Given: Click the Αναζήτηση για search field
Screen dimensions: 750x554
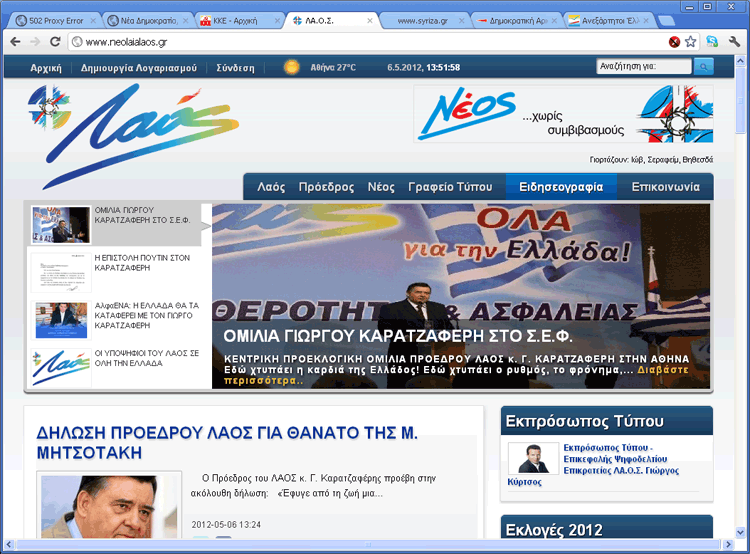Looking at the screenshot, I should click(644, 66).
